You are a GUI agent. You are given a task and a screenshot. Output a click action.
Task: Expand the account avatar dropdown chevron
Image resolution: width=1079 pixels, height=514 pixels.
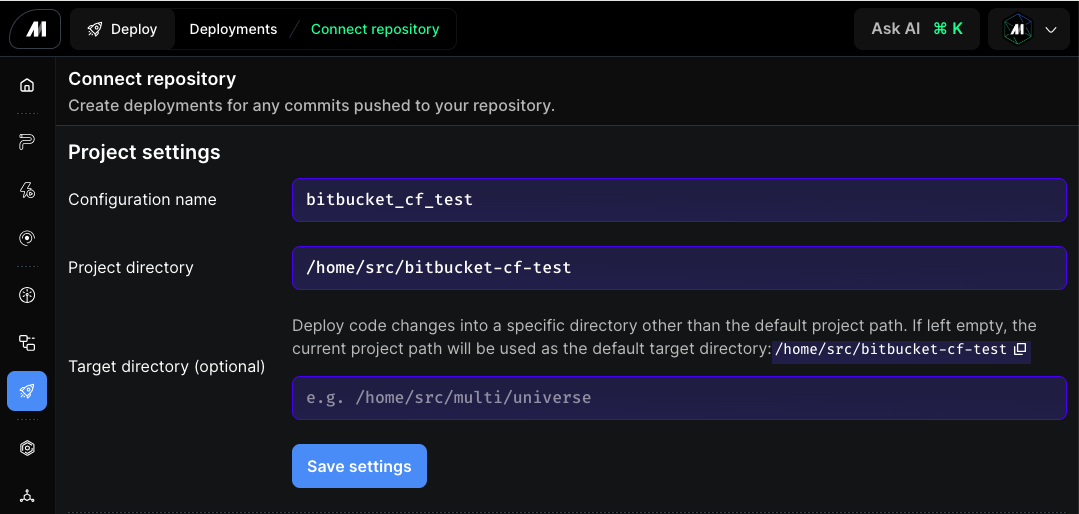[x=1050, y=30]
